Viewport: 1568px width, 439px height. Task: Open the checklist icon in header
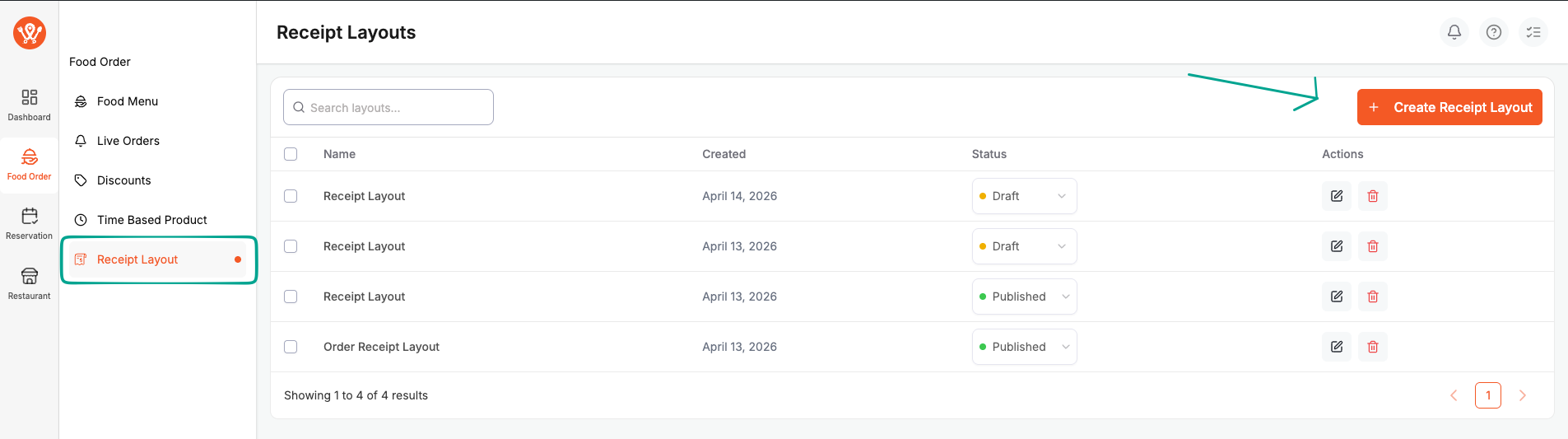click(x=1533, y=32)
